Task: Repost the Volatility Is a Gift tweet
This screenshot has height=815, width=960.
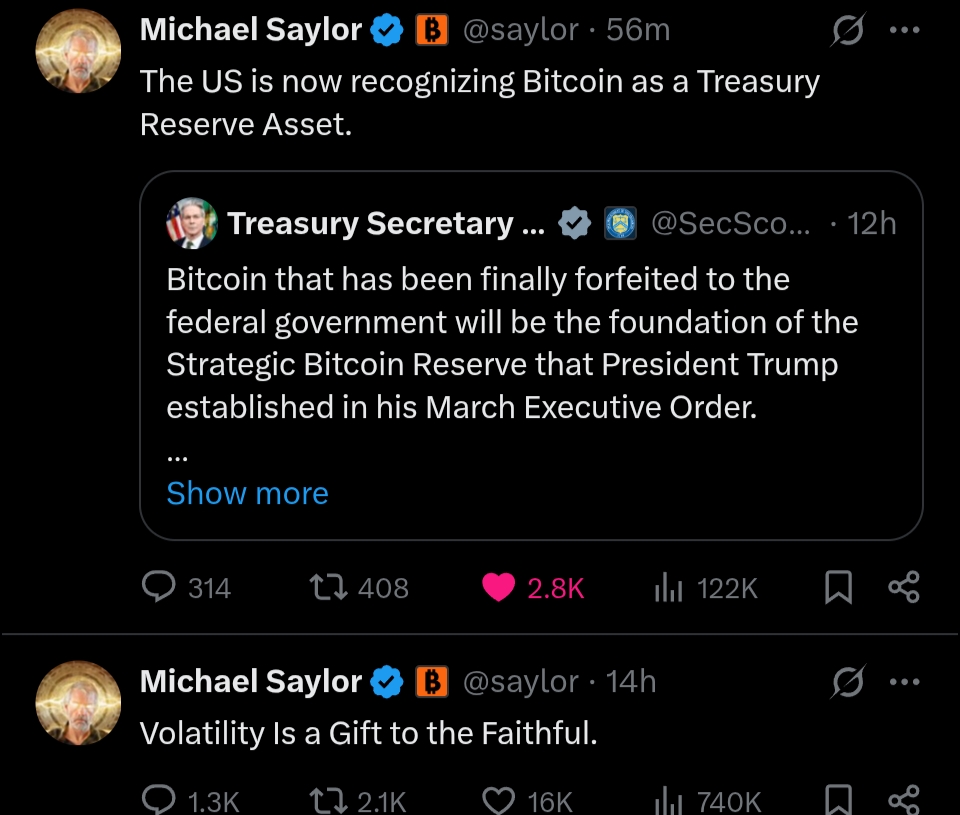Action: pos(332,799)
